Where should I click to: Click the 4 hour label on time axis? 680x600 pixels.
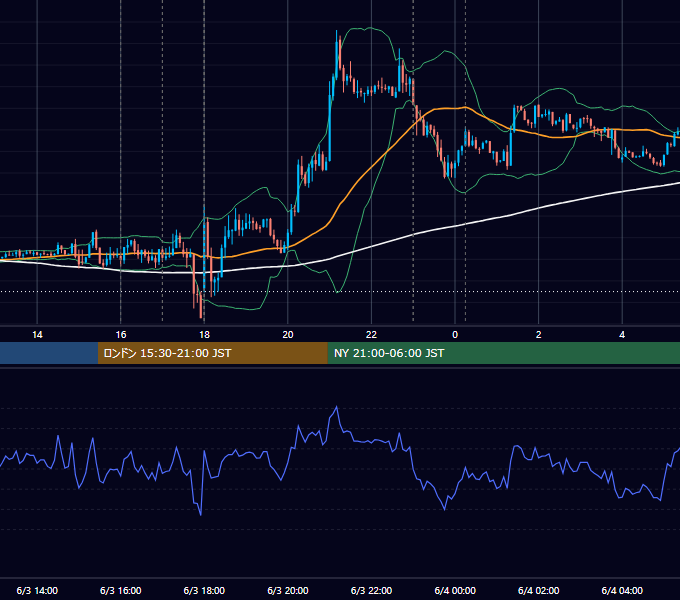pos(622,335)
